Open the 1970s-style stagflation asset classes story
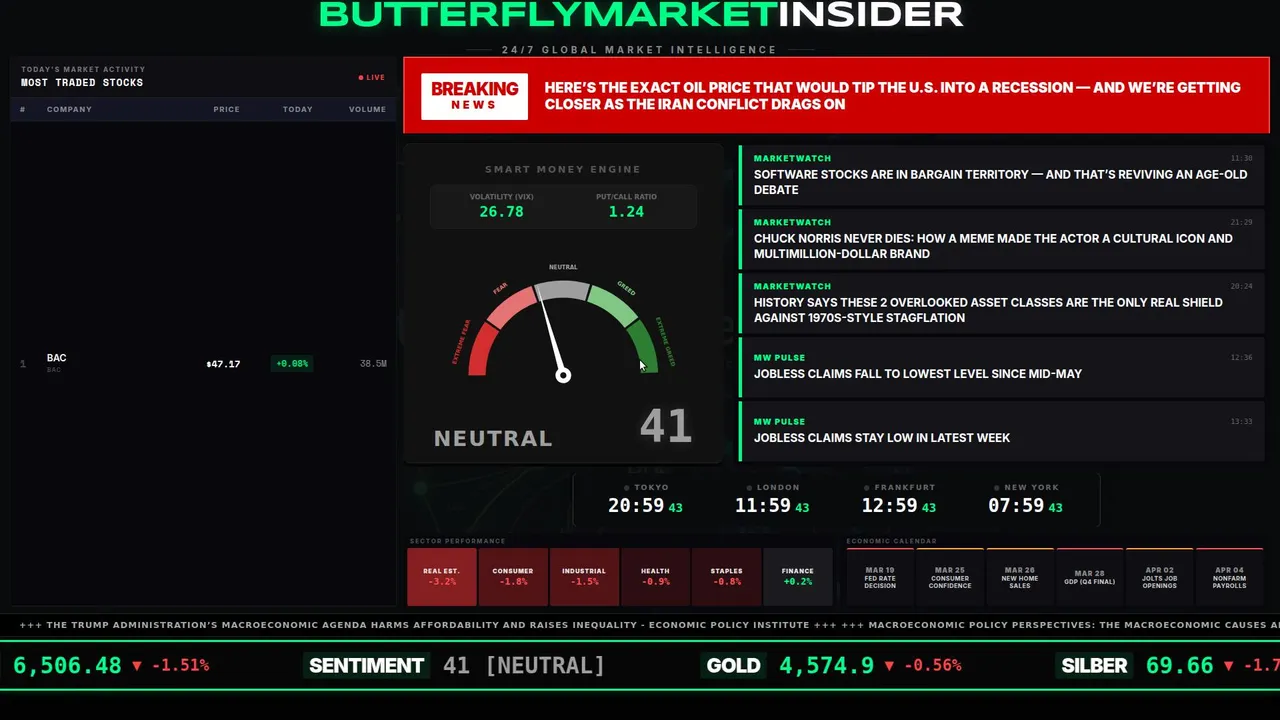Screen dimensions: 1280x720 click(x=1002, y=303)
